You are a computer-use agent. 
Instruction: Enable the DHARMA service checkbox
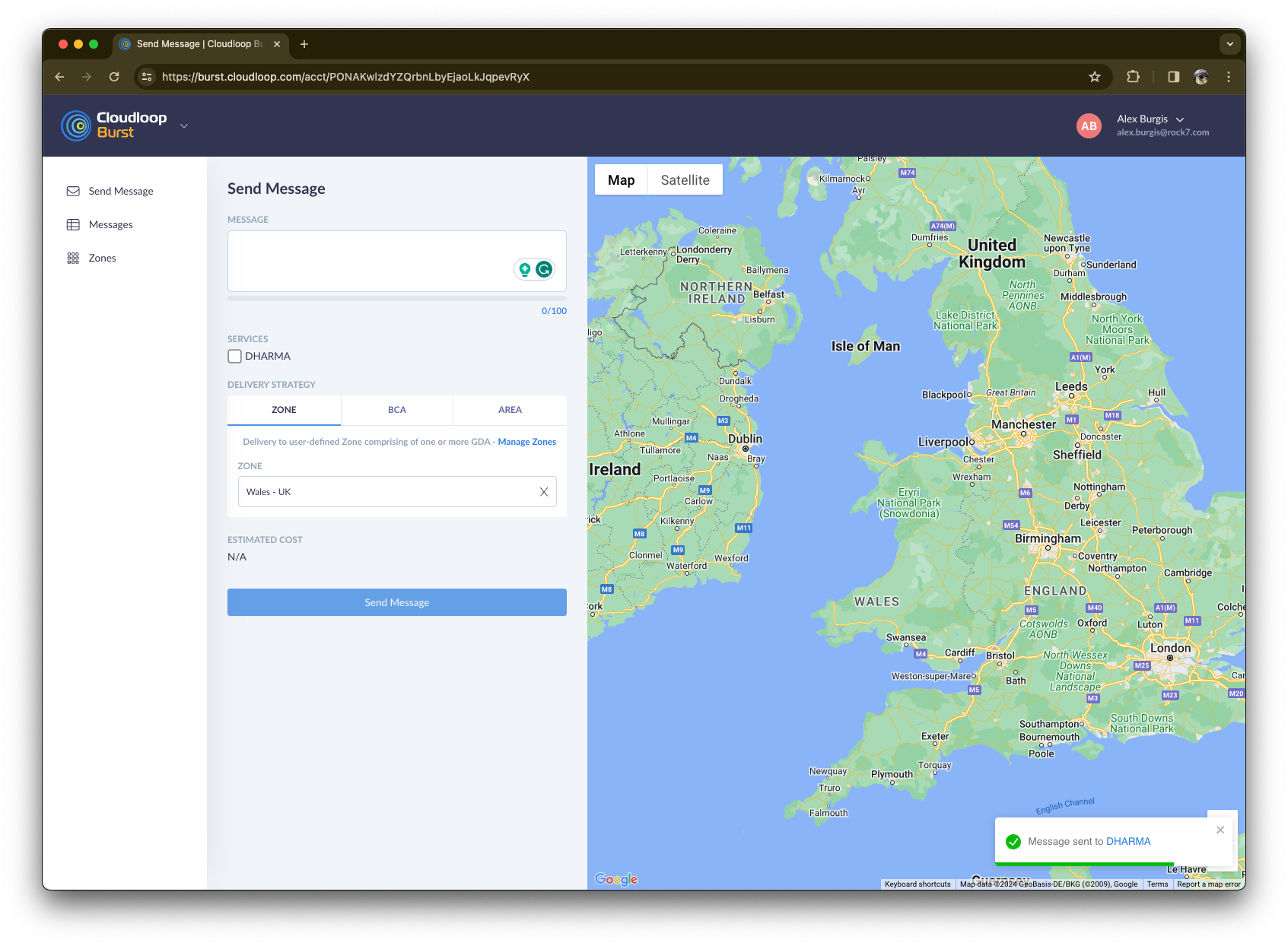point(234,356)
